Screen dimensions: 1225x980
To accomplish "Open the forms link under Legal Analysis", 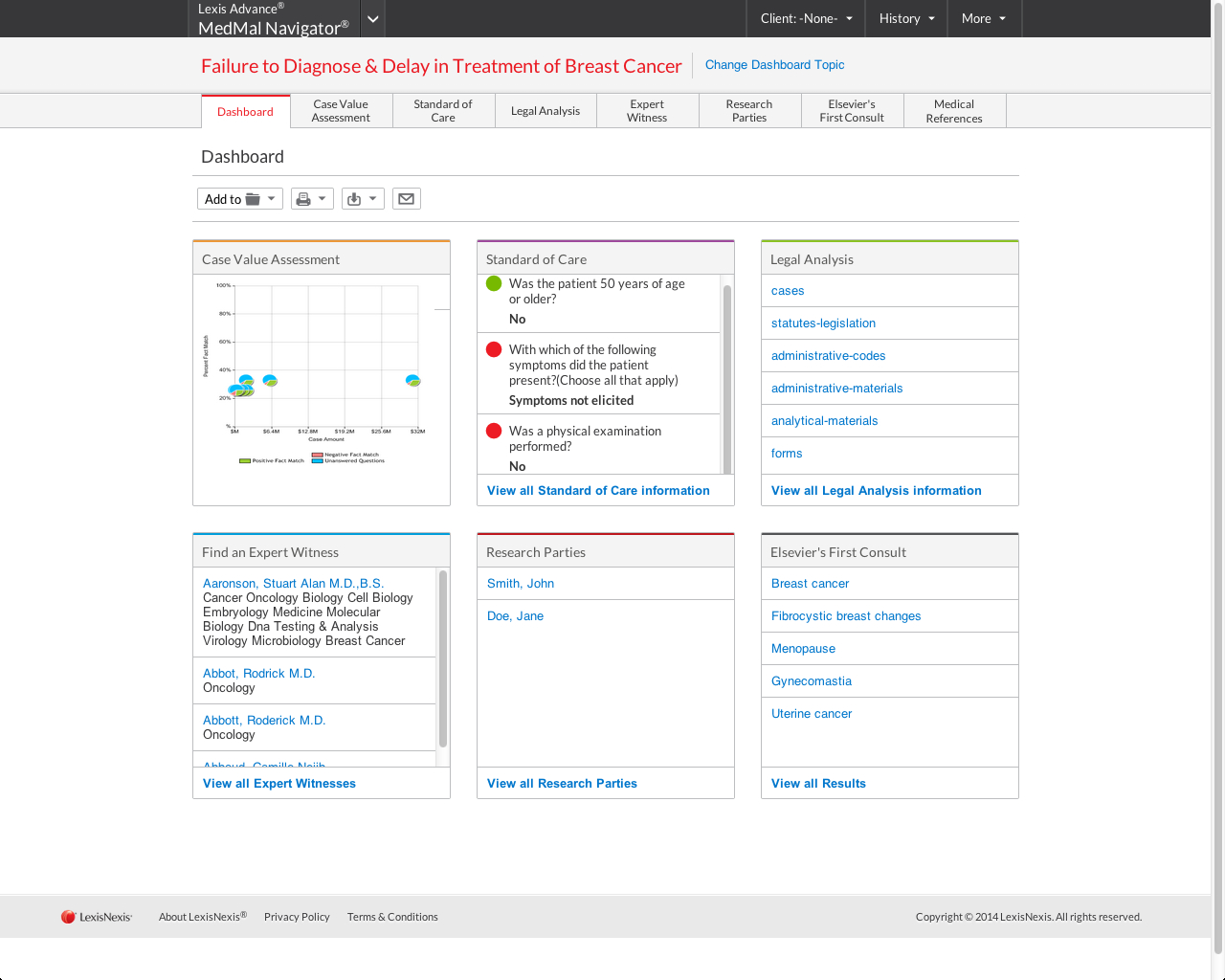I will coord(787,454).
